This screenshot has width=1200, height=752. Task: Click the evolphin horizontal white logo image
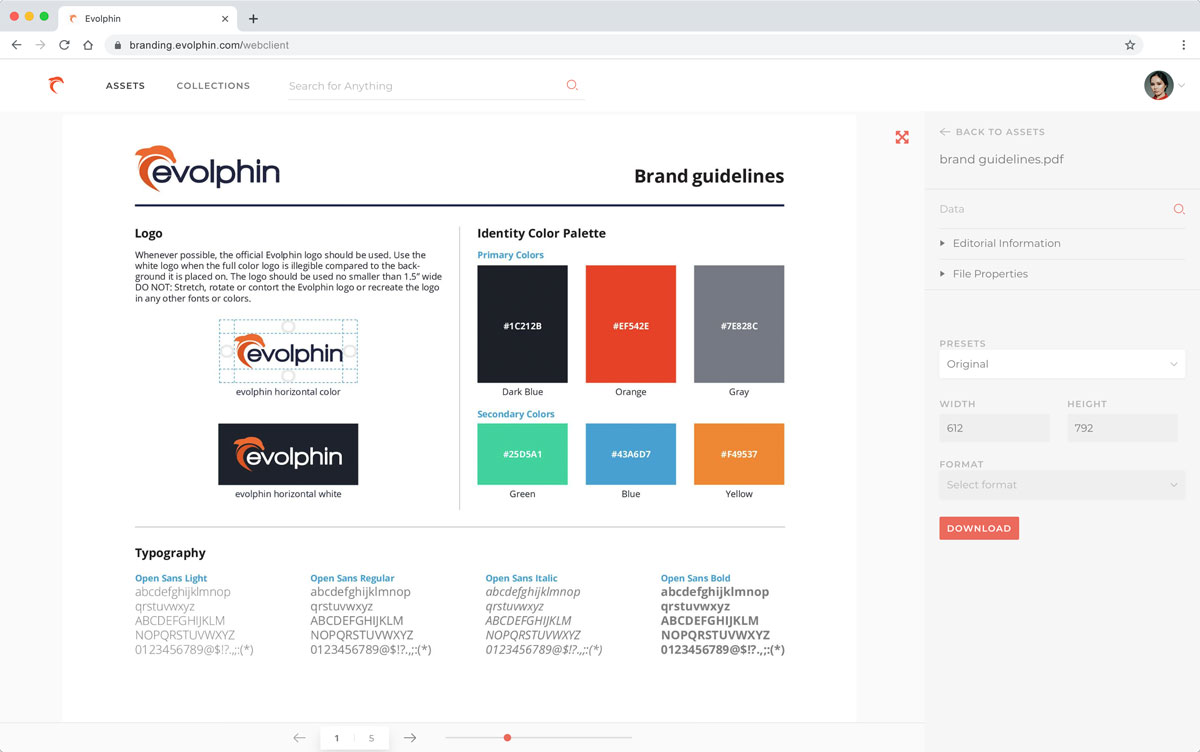pos(288,455)
